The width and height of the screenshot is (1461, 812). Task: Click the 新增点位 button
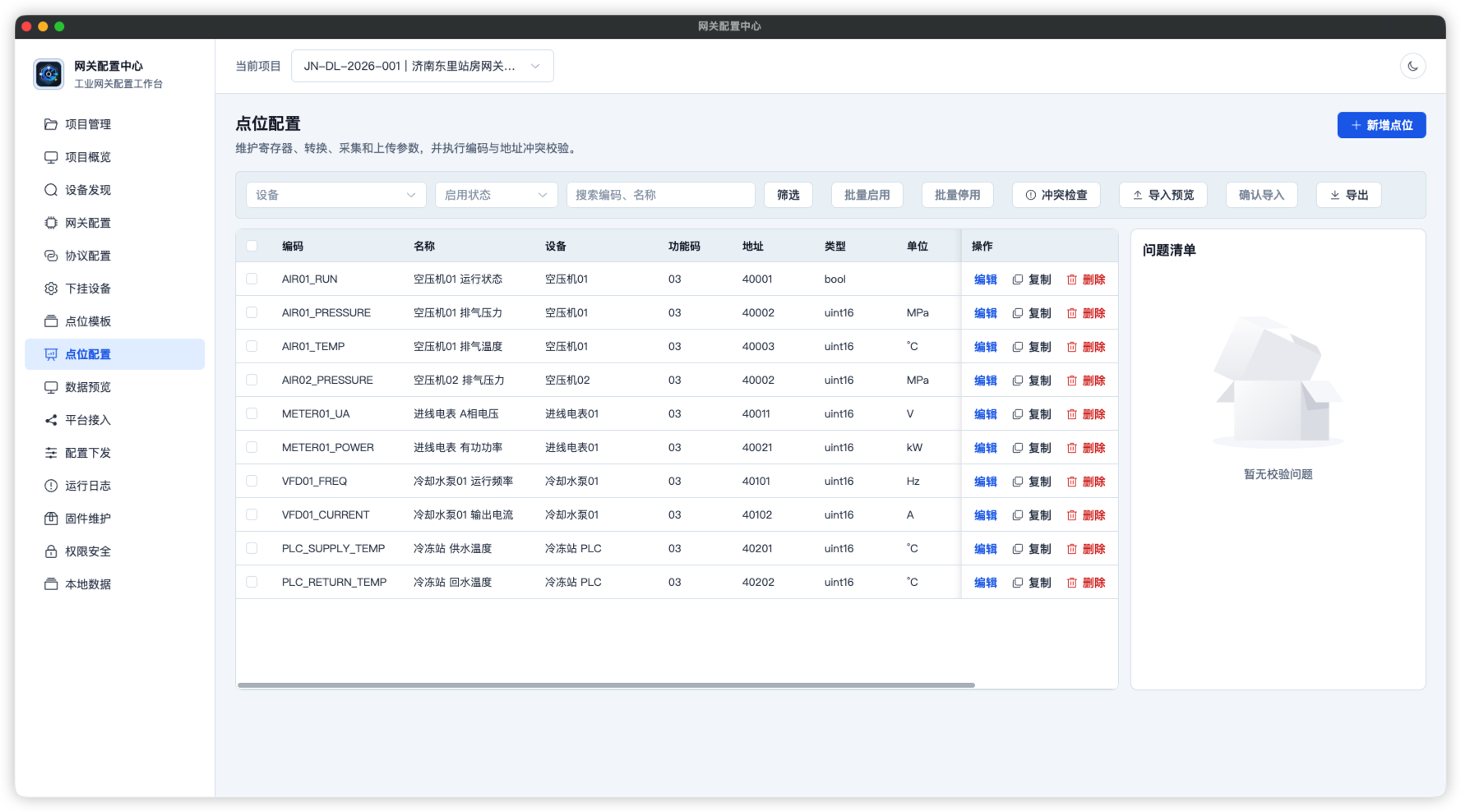tap(1381, 125)
